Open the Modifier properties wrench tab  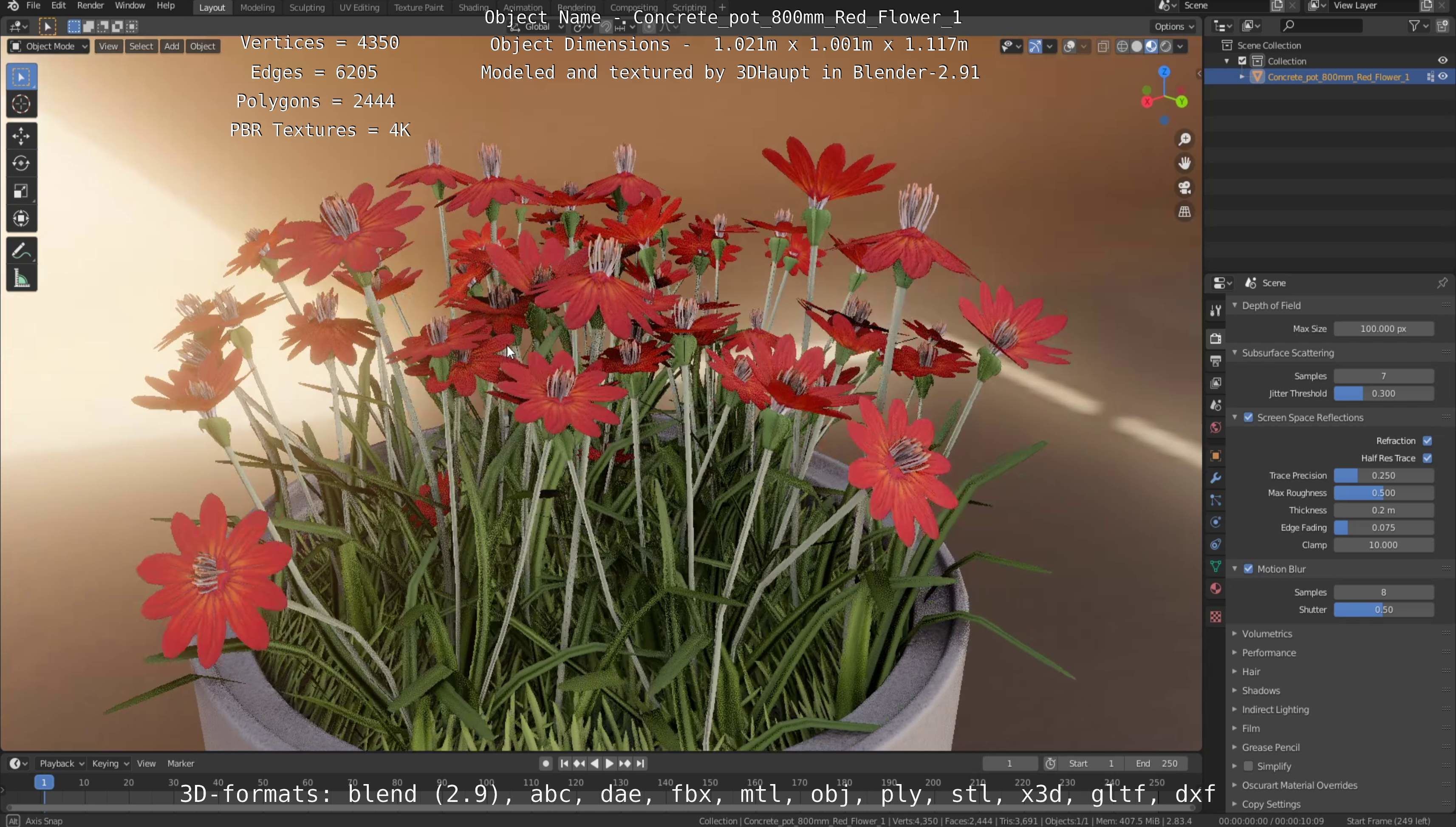point(1215,478)
